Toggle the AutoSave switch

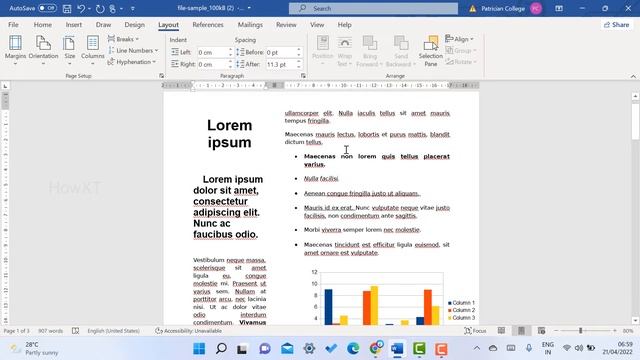click(x=47, y=8)
